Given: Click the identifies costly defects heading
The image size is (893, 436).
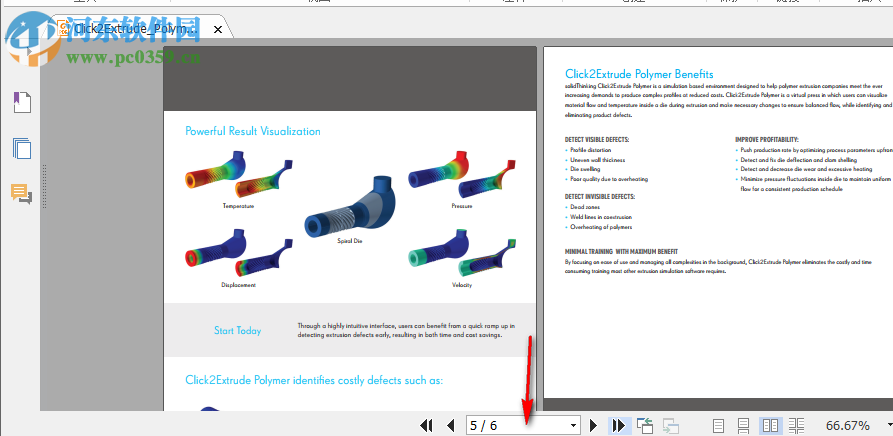Looking at the screenshot, I should 314,380.
